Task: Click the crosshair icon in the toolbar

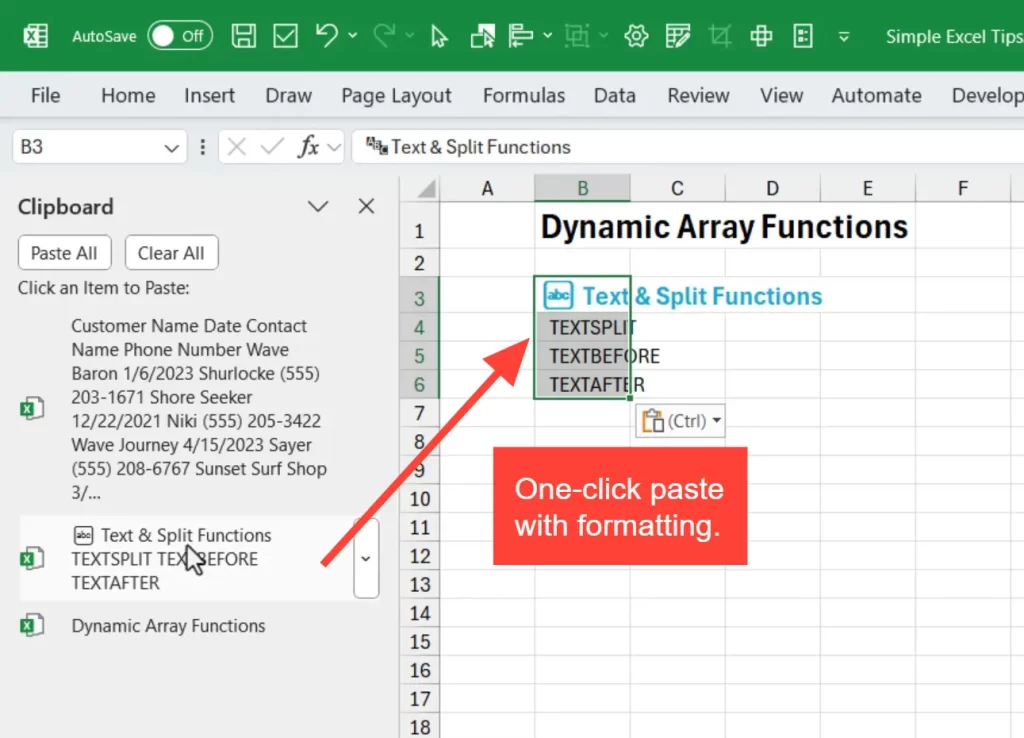Action: (761, 36)
